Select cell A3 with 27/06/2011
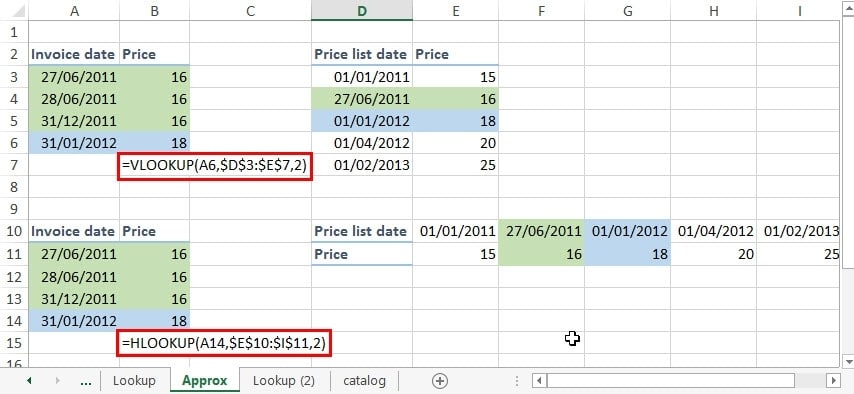 pyautogui.click(x=74, y=76)
